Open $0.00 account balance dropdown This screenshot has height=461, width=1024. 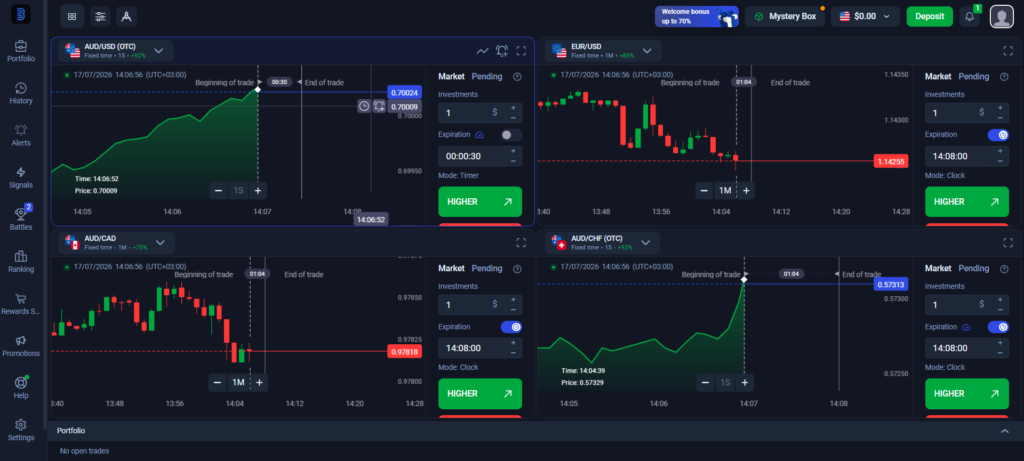(865, 16)
